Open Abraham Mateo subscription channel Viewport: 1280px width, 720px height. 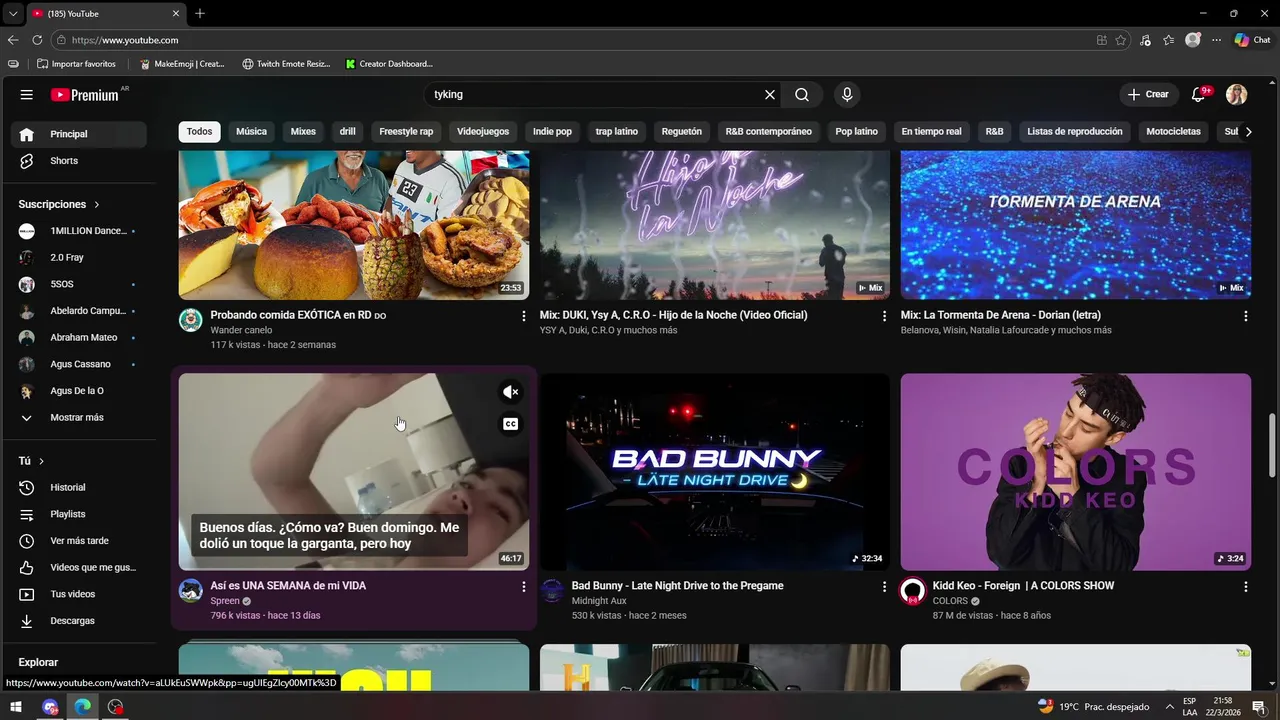click(x=78, y=337)
